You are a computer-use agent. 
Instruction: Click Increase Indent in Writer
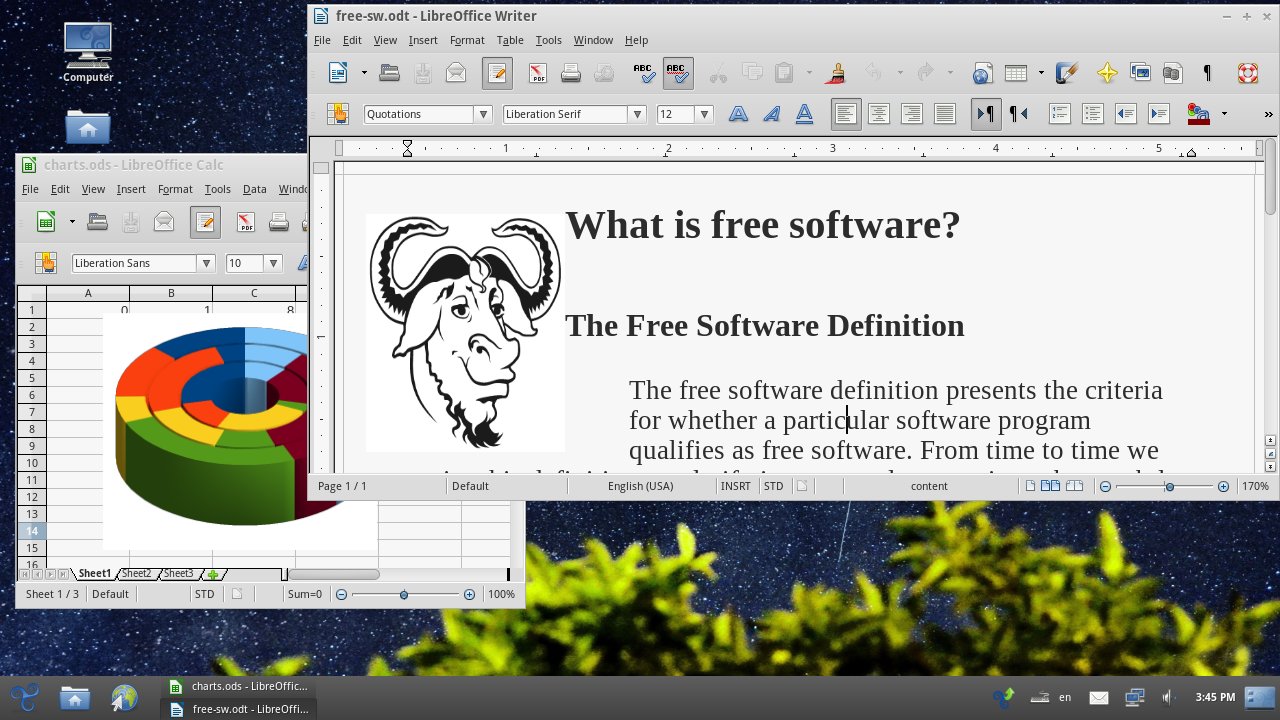tap(1159, 114)
